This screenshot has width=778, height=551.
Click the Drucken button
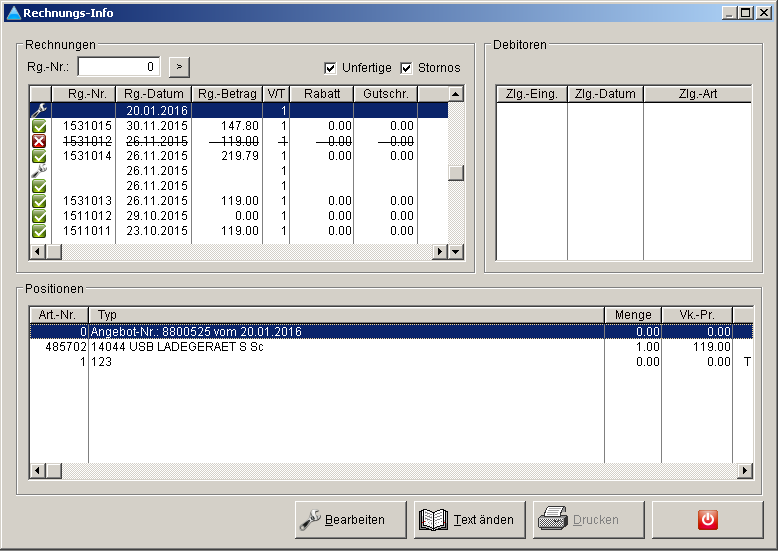[589, 520]
